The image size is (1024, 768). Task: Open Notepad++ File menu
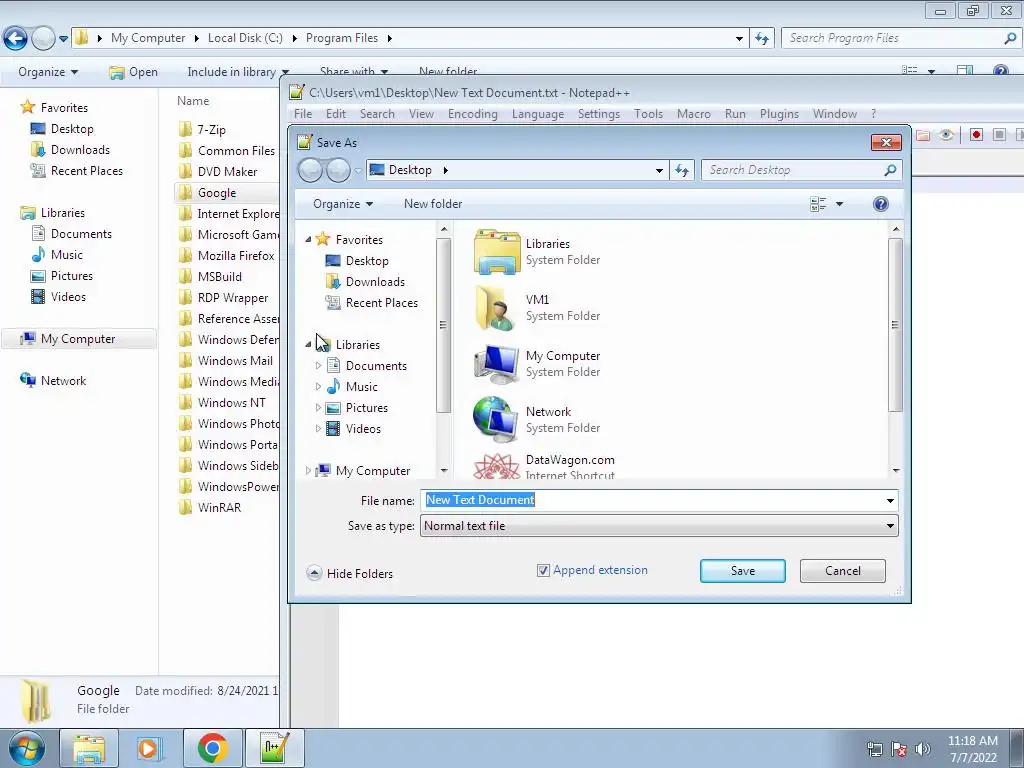point(302,114)
